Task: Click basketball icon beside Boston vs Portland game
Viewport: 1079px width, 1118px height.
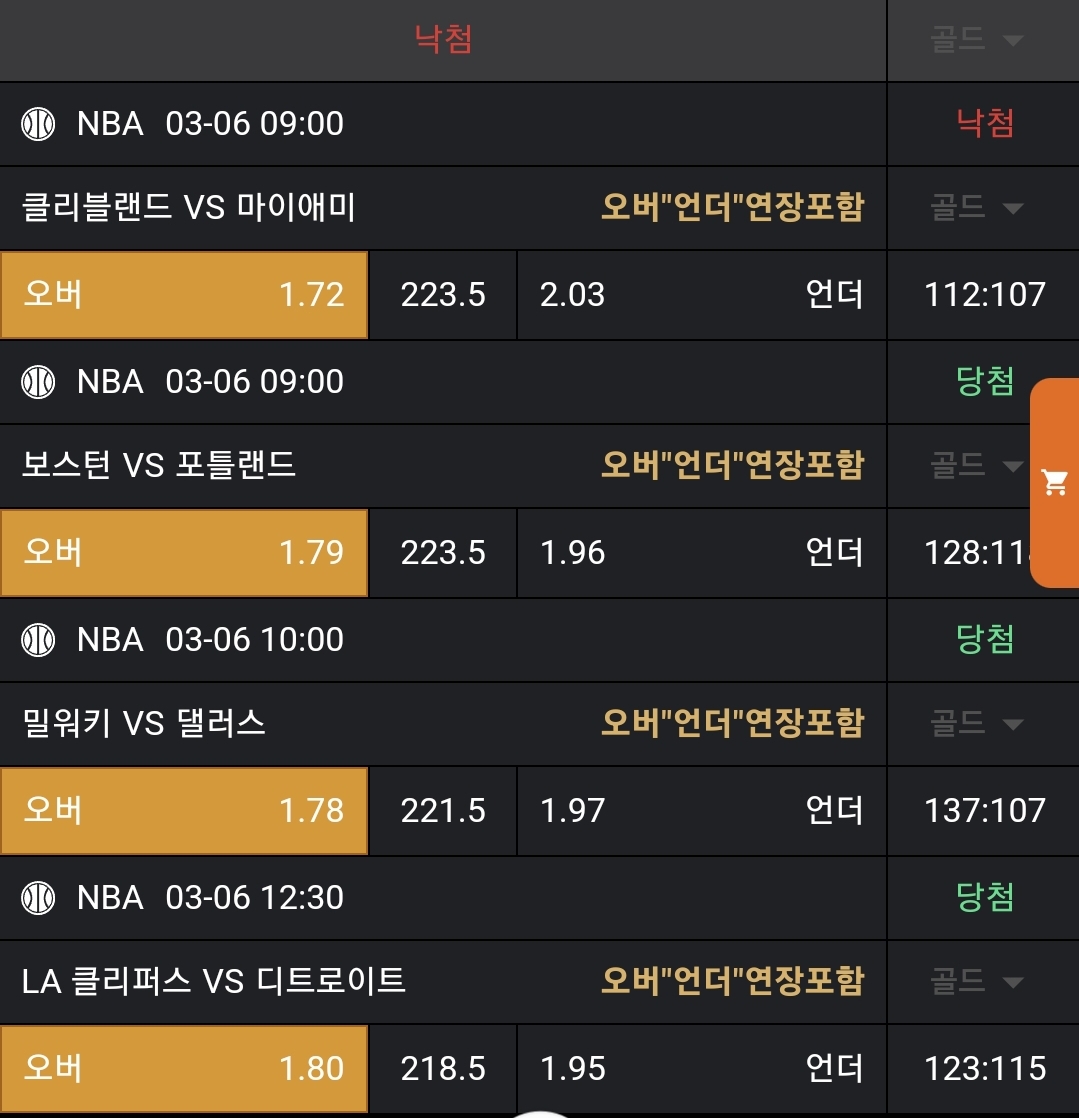Action: (x=38, y=382)
